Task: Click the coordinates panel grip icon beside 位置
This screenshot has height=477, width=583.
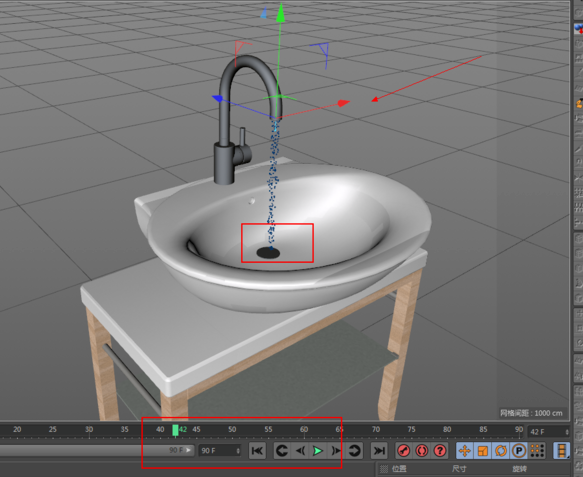Action: [384, 469]
